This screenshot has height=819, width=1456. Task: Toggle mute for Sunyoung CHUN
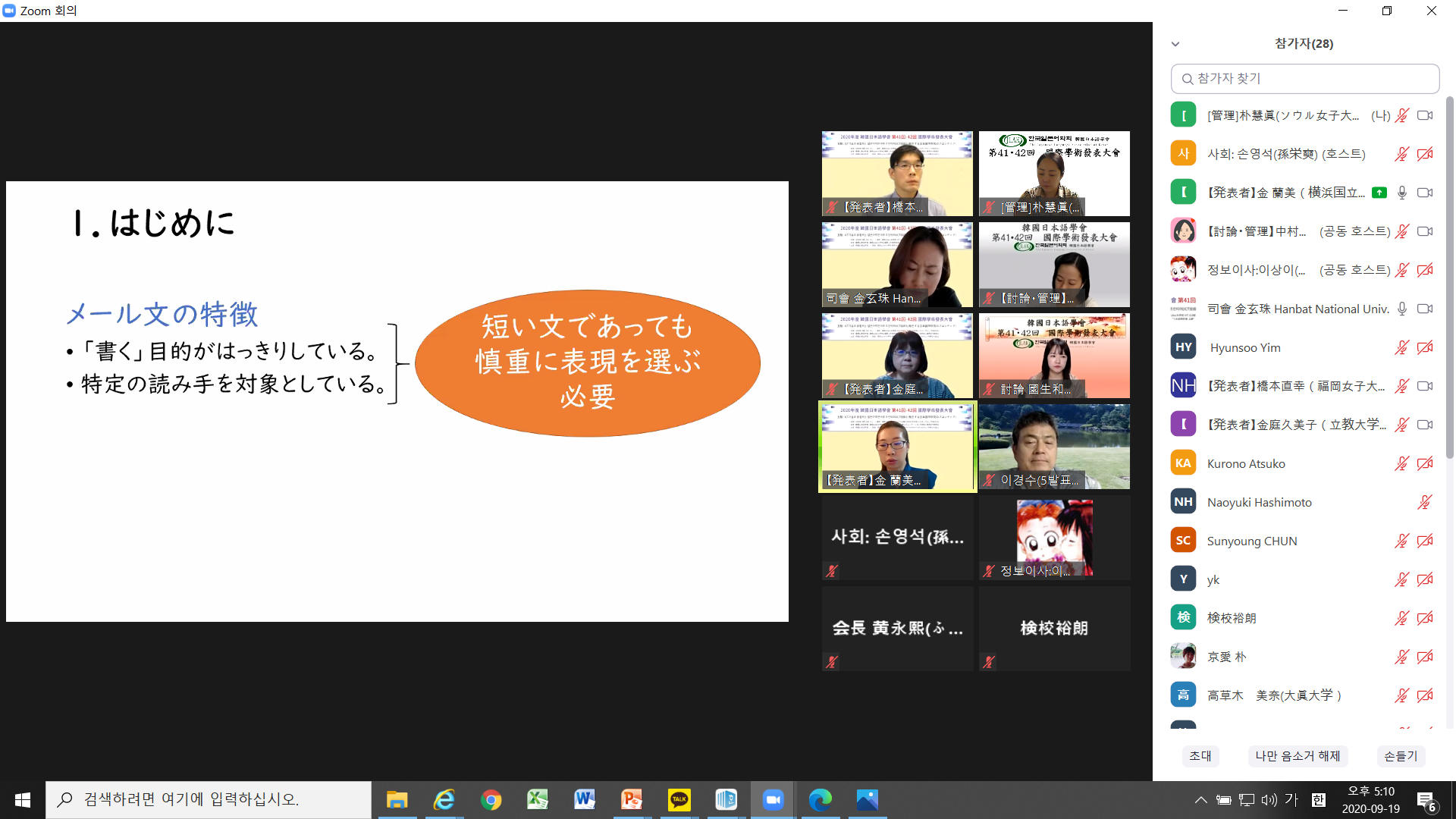pyautogui.click(x=1401, y=541)
